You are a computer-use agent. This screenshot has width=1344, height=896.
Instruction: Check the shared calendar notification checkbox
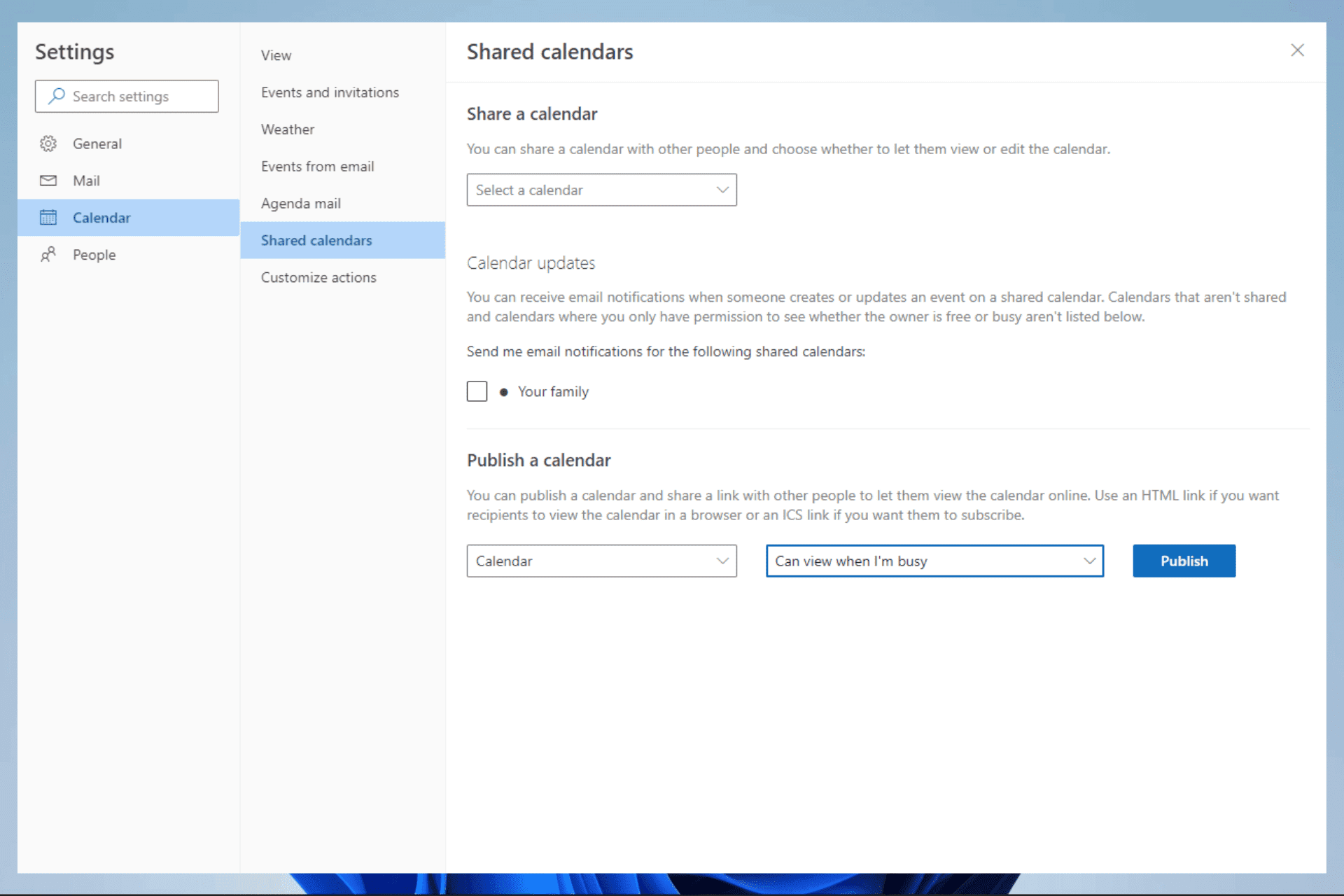(x=477, y=391)
